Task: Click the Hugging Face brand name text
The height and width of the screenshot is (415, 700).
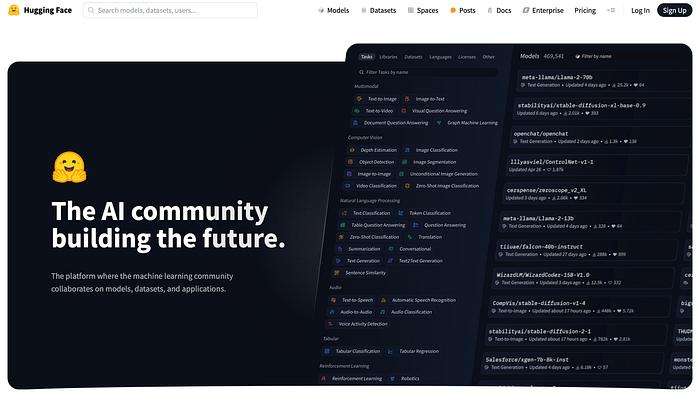Action: pos(48,10)
